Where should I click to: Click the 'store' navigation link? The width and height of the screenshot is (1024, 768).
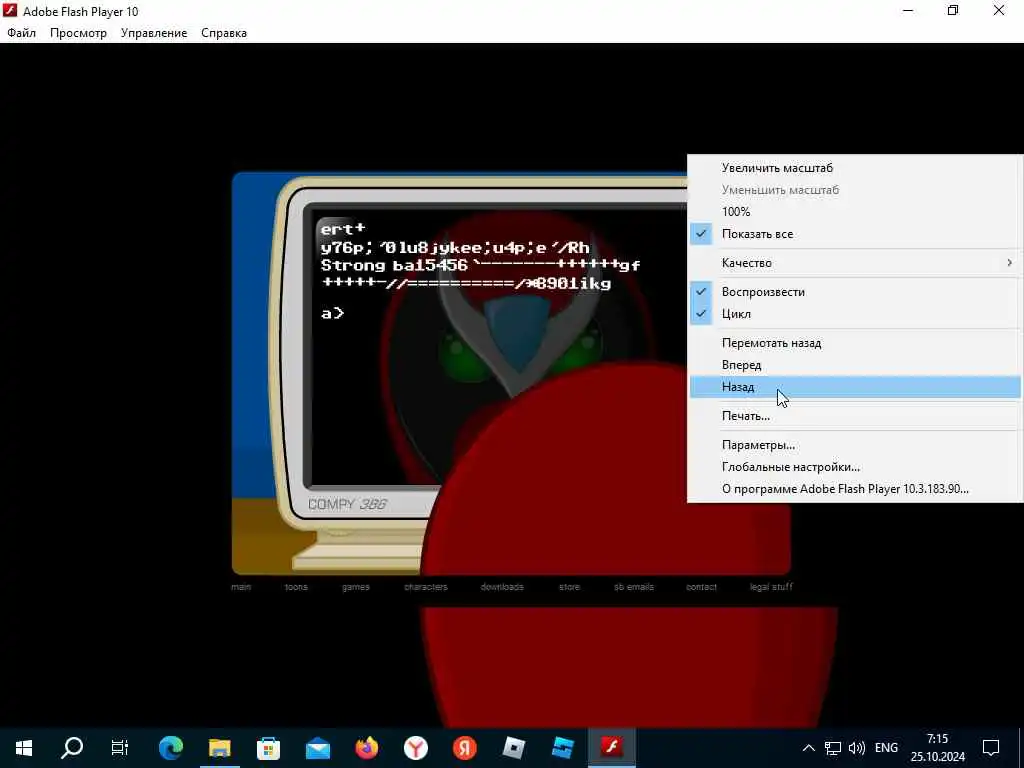pyautogui.click(x=569, y=586)
